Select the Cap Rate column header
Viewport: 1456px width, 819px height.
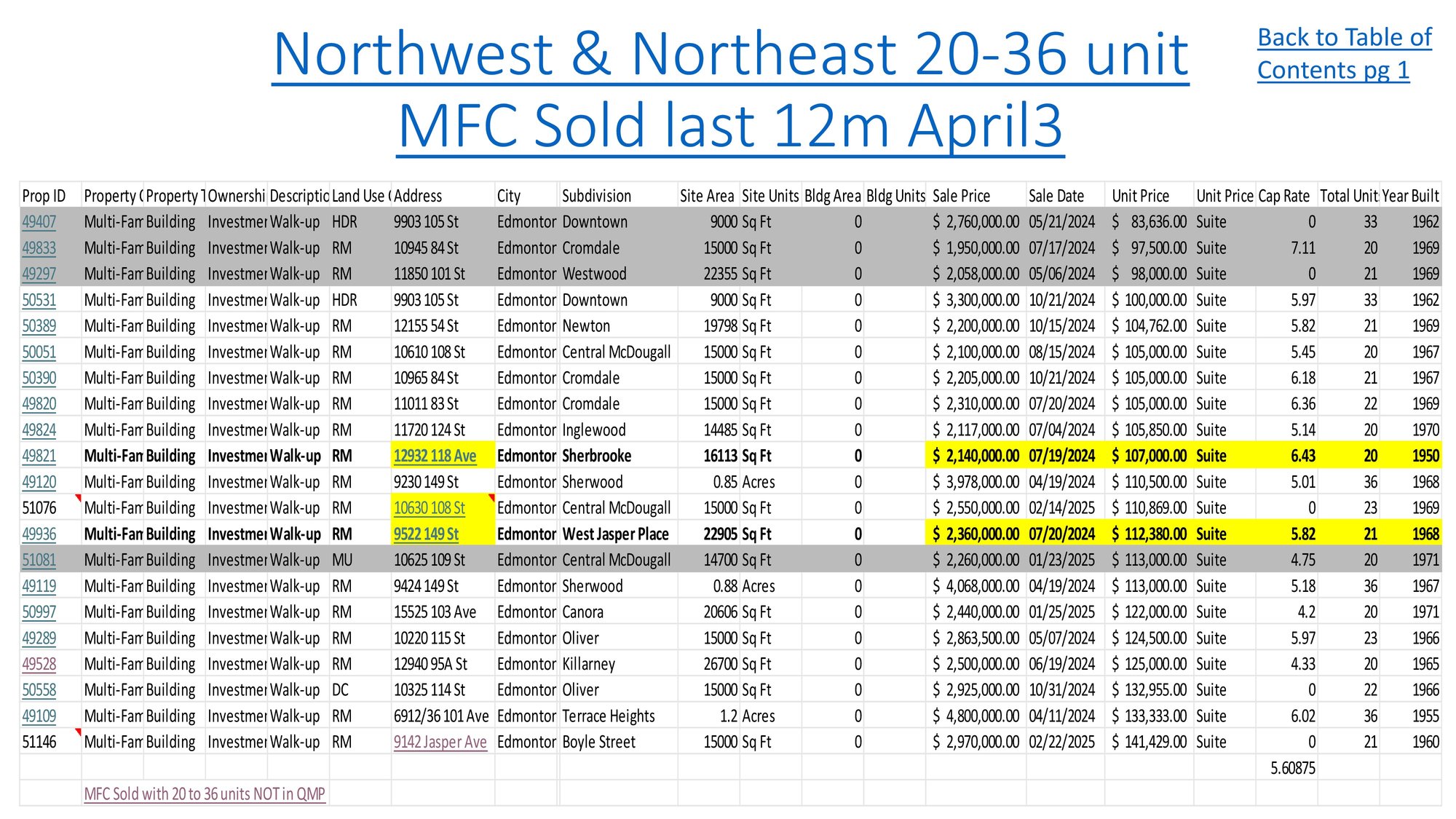pos(1286,196)
